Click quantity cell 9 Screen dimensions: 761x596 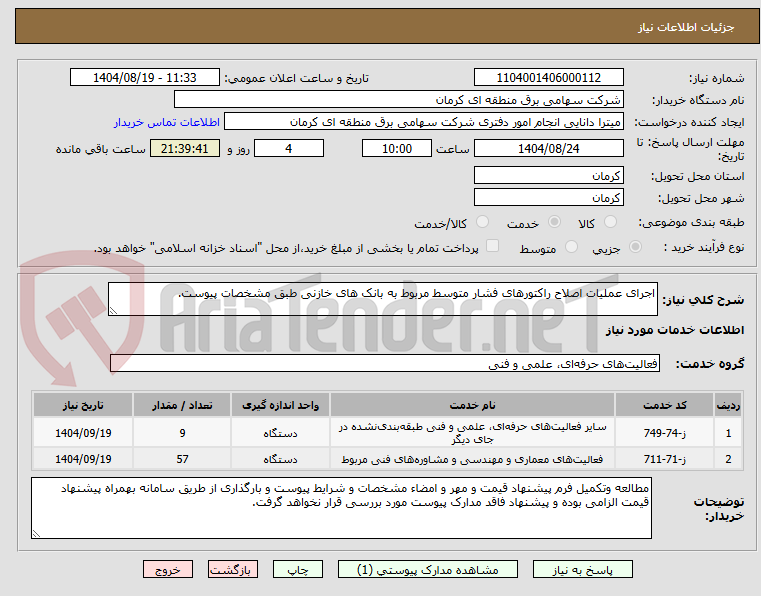point(182,432)
